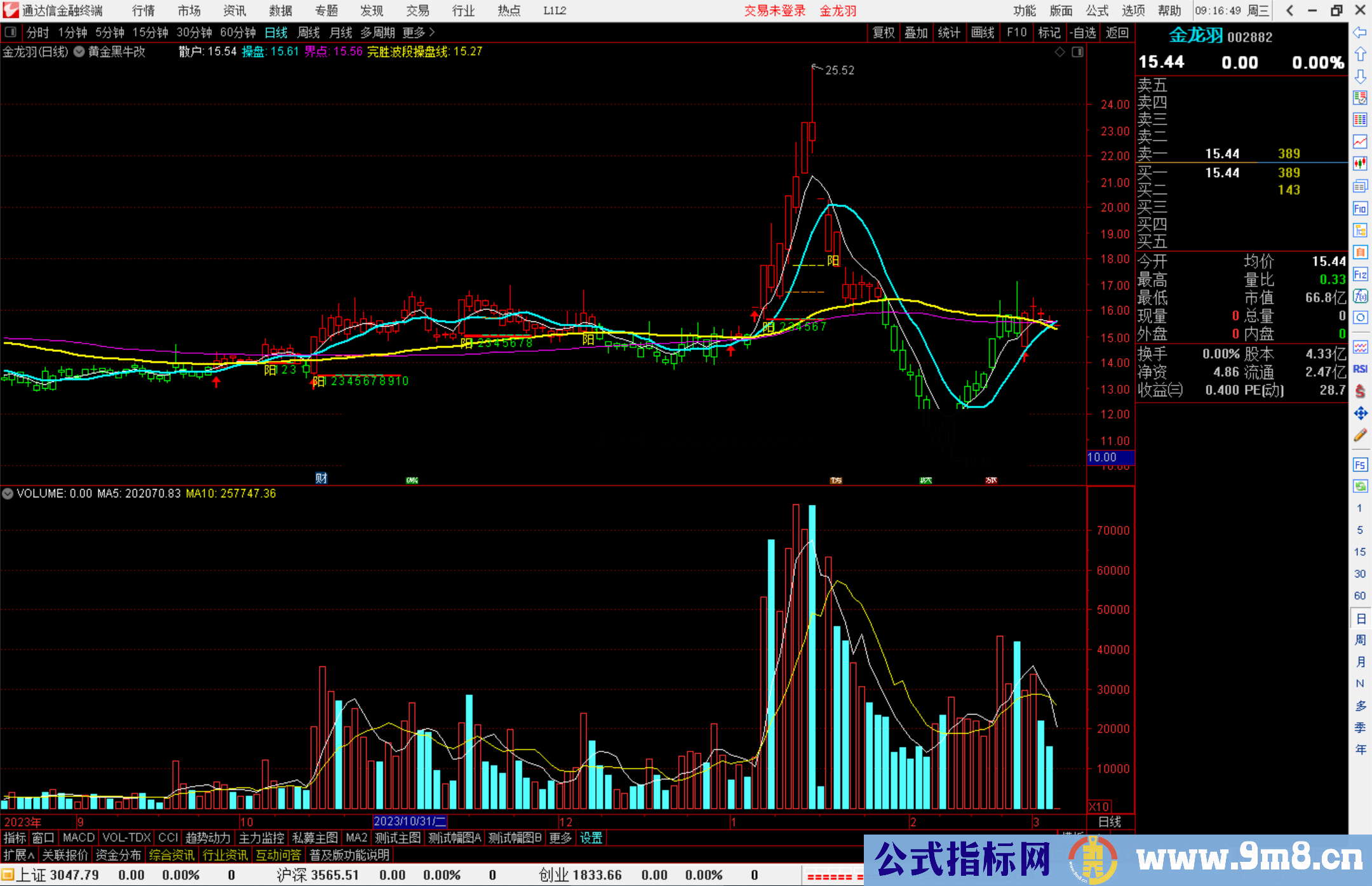Viewport: 1372px width, 886px height.
Task: Click the diamond icon at chart top-right
Action: point(1059,52)
